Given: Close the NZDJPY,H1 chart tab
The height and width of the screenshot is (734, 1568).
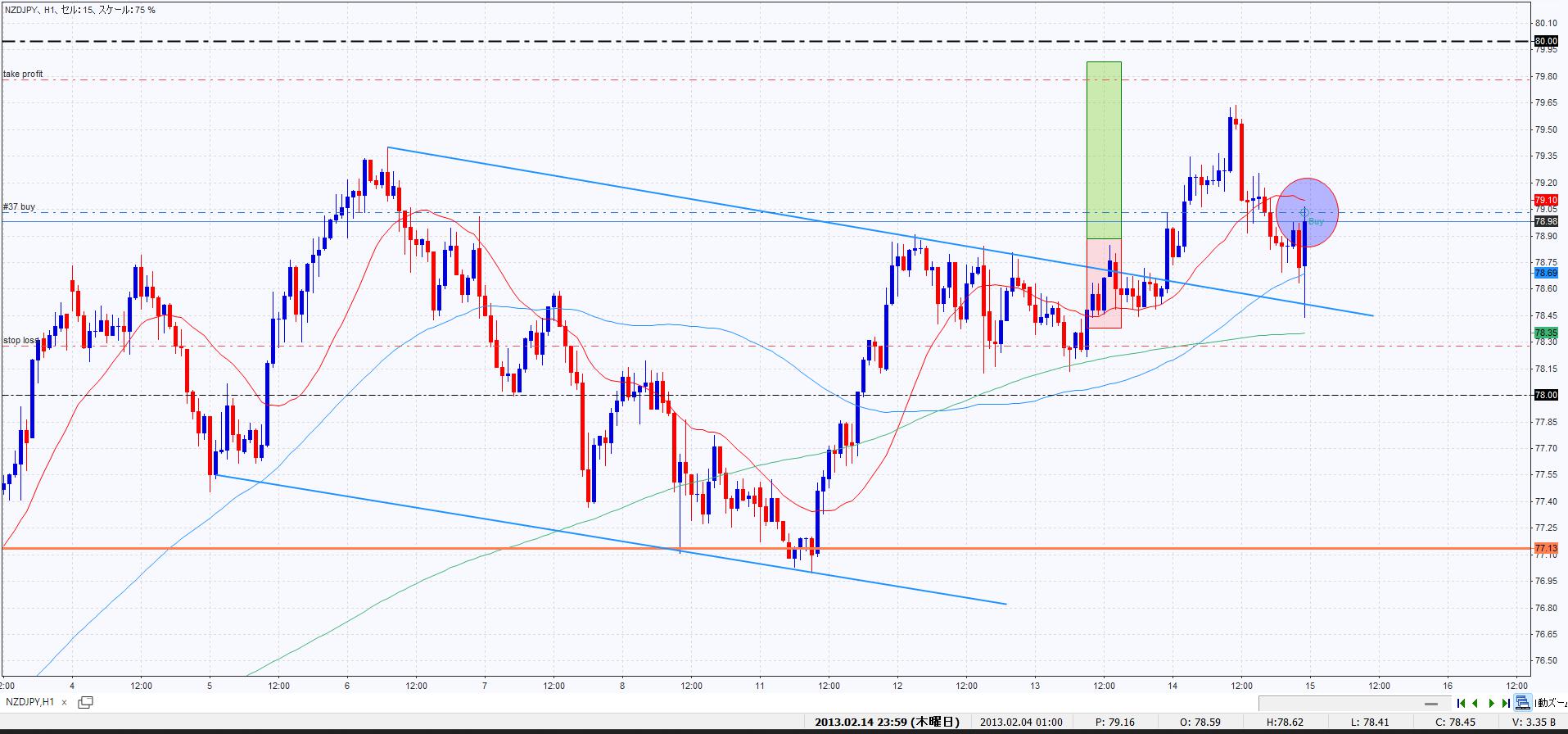Looking at the screenshot, I should coord(65,702).
